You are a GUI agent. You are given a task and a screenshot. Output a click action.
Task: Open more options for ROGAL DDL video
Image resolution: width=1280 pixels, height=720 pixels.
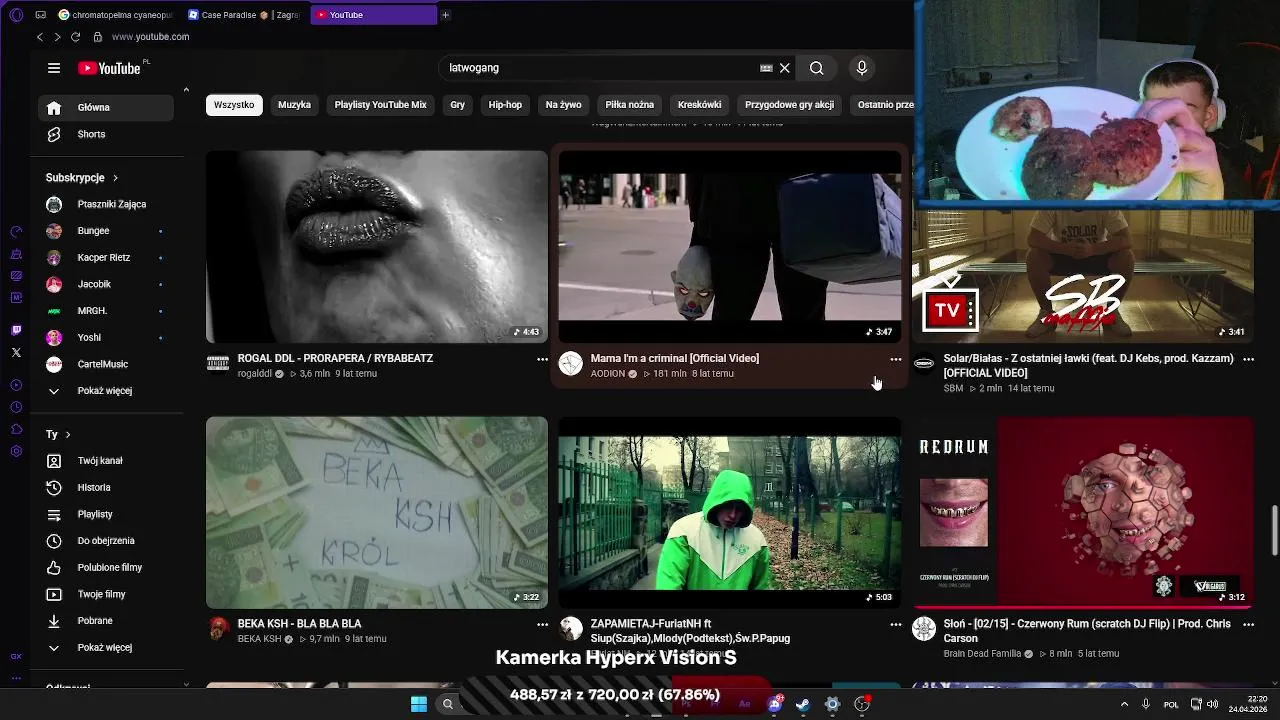pyautogui.click(x=542, y=359)
